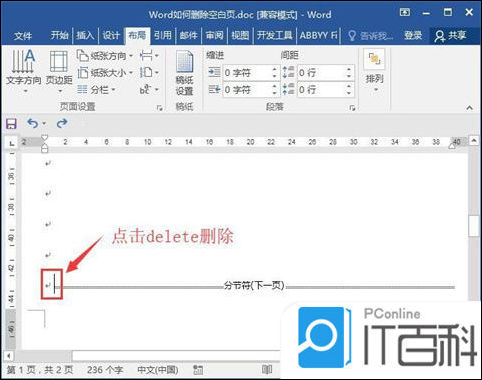This screenshot has width=482, height=380.
Task: Open the 纸张方向 orientation dropdown
Action: [x=105, y=56]
